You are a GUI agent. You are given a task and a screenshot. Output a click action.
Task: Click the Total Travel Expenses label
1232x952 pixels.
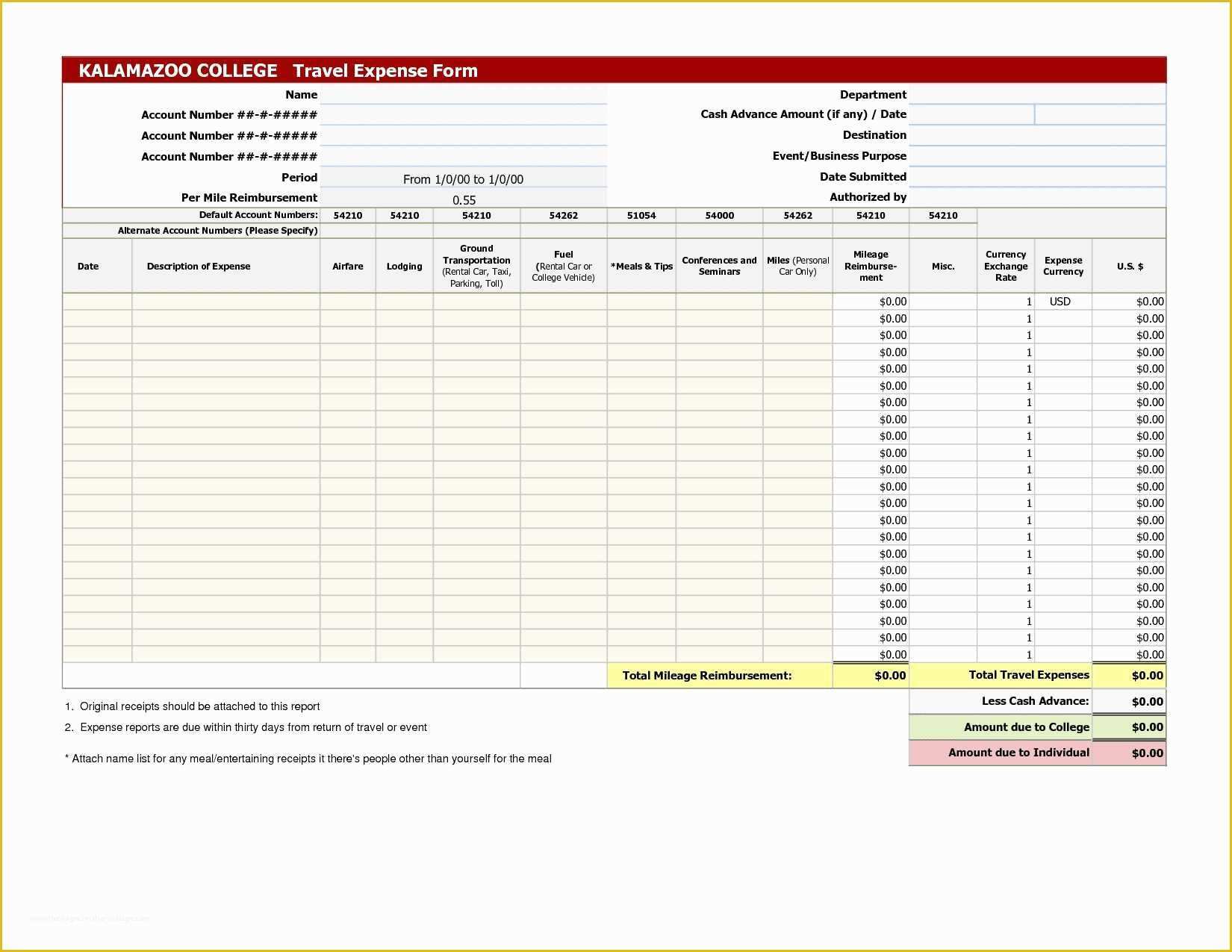(x=1029, y=675)
